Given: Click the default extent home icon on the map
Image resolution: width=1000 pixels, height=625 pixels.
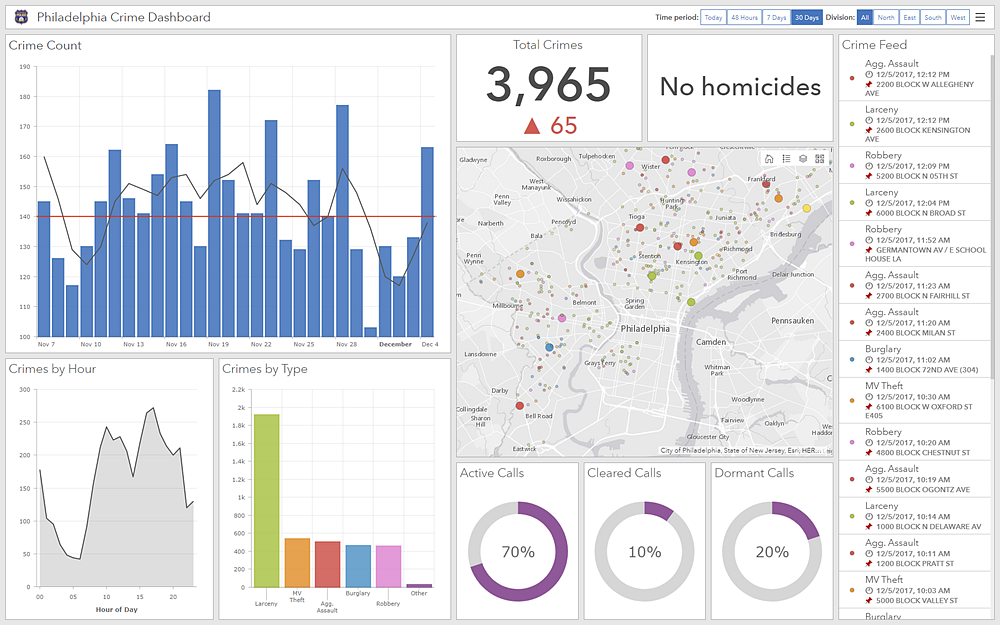Looking at the screenshot, I should click(x=769, y=158).
